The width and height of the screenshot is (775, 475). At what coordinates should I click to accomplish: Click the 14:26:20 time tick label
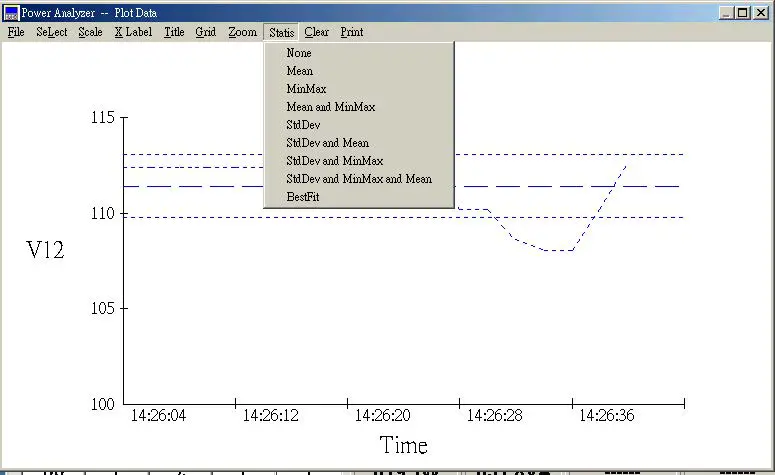point(383,416)
